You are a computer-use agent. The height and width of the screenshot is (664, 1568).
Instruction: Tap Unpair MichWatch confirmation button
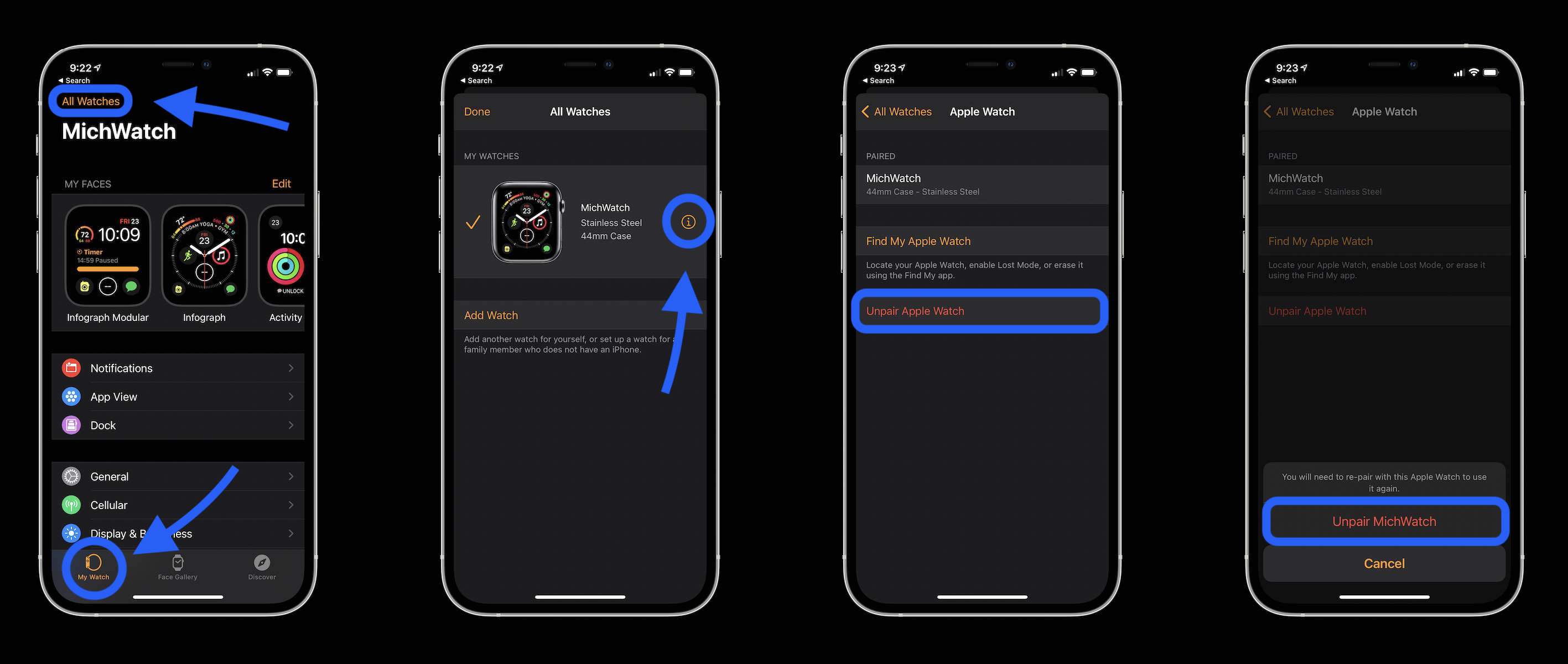[x=1384, y=520]
